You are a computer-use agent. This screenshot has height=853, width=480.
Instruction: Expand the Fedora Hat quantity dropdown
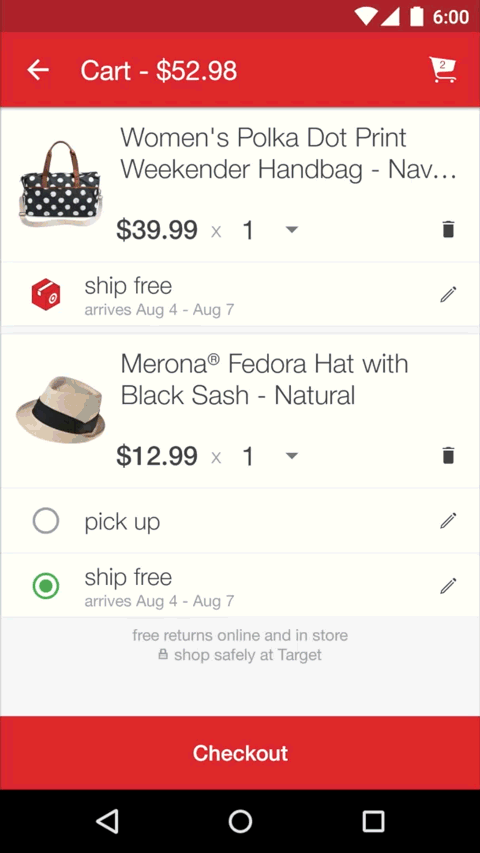click(292, 456)
